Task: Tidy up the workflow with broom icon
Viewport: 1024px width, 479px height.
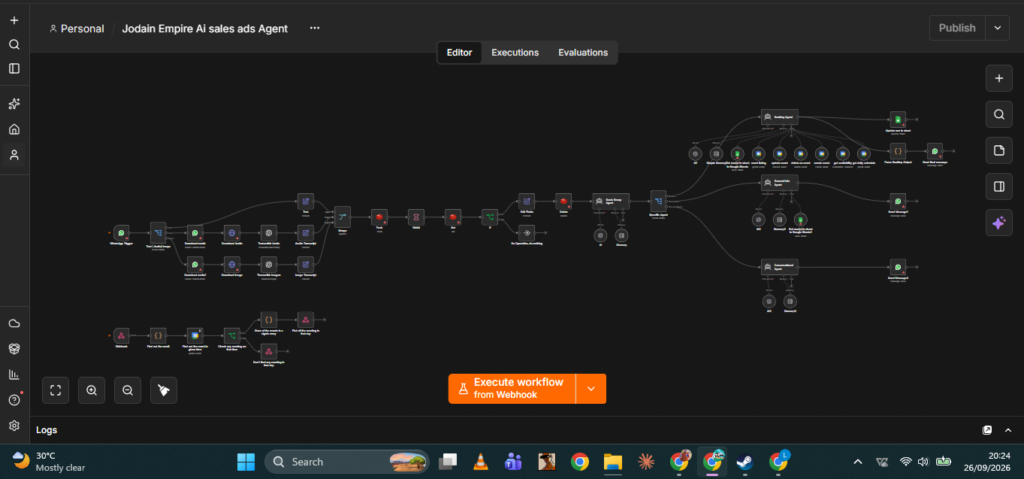Action: pyautogui.click(x=163, y=390)
